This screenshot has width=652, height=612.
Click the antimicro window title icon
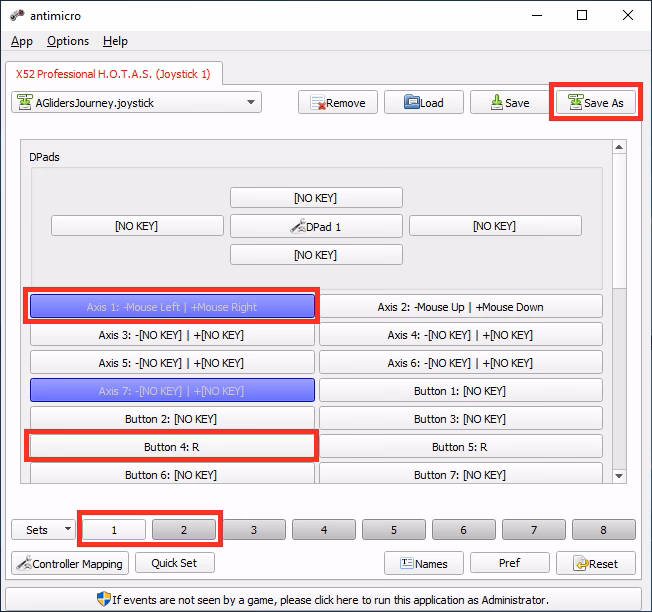tap(17, 15)
